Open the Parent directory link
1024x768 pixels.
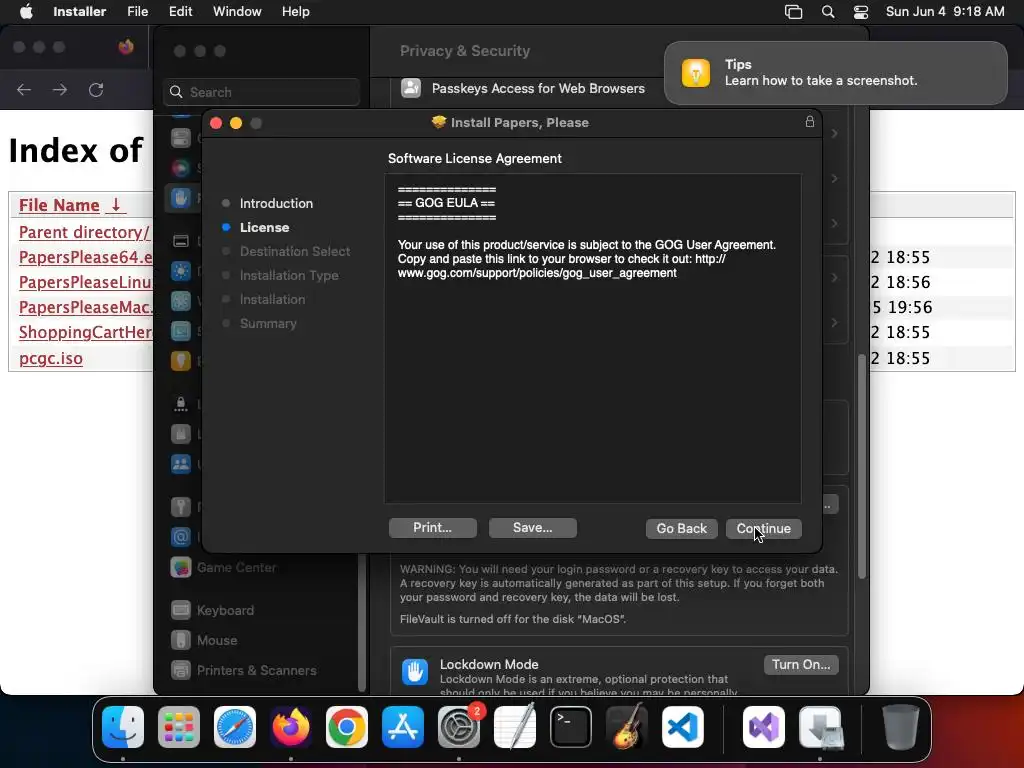(84, 232)
